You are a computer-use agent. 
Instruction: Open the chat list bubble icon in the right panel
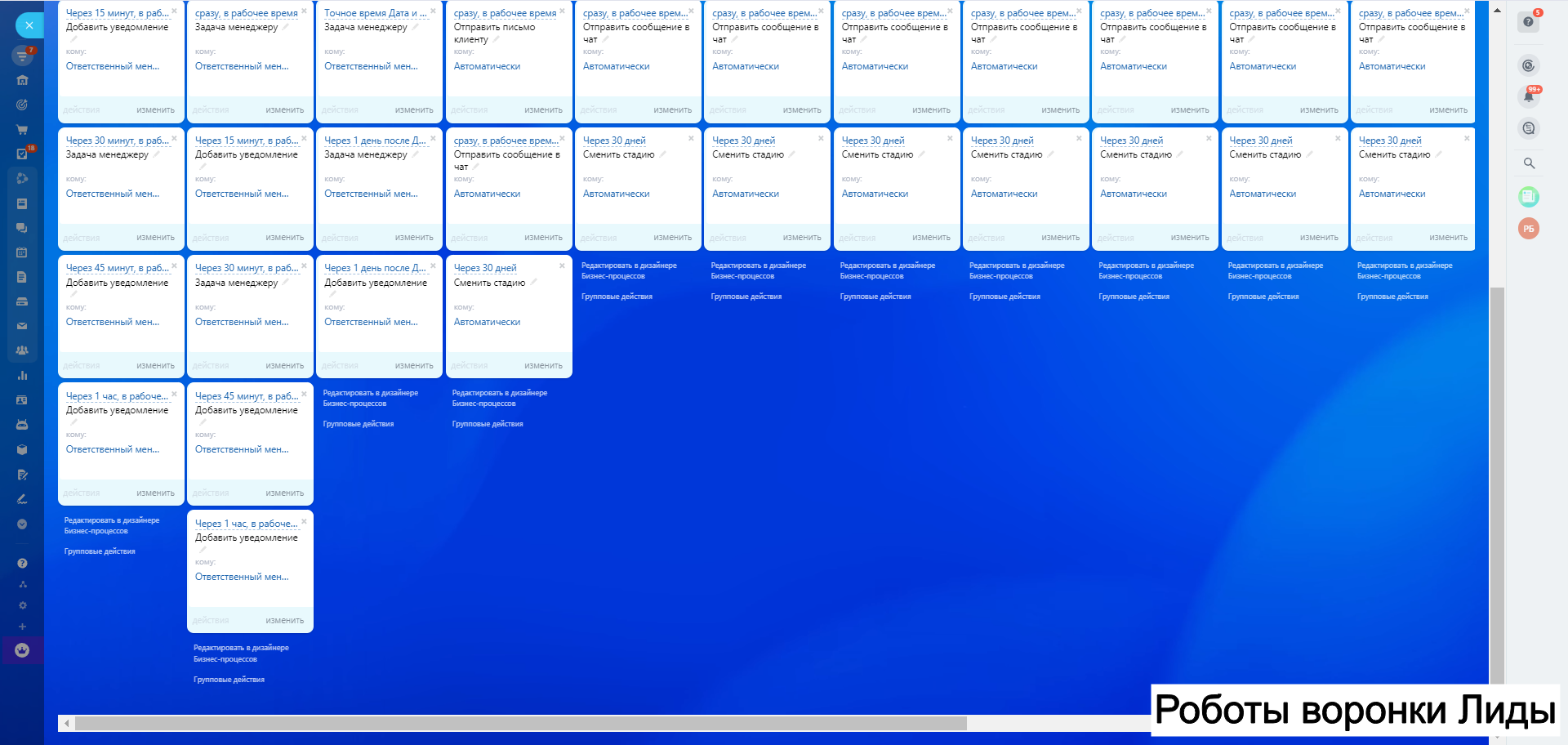pyautogui.click(x=1529, y=128)
